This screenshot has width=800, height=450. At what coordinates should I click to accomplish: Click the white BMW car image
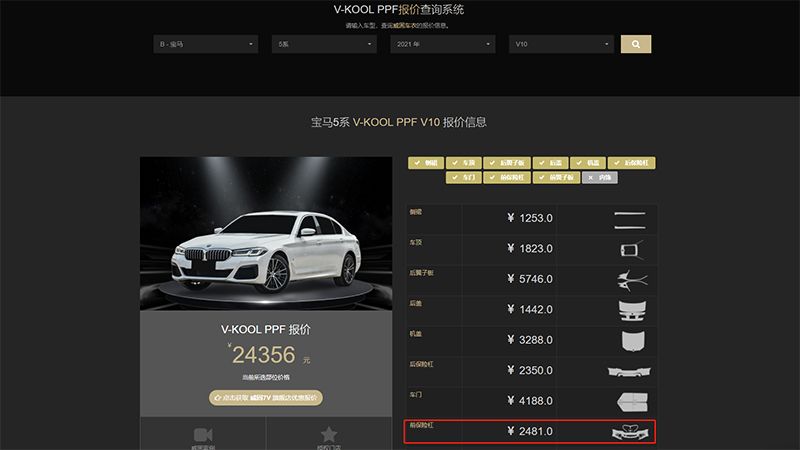[265, 249]
